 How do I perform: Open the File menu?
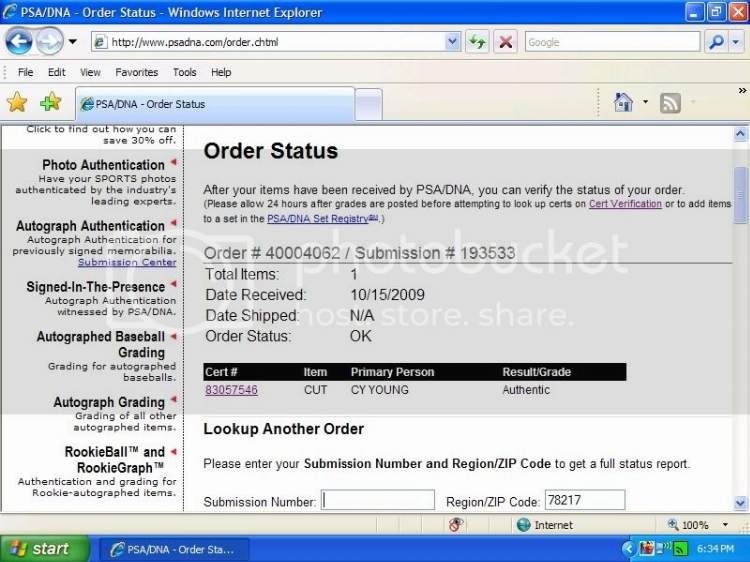25,72
